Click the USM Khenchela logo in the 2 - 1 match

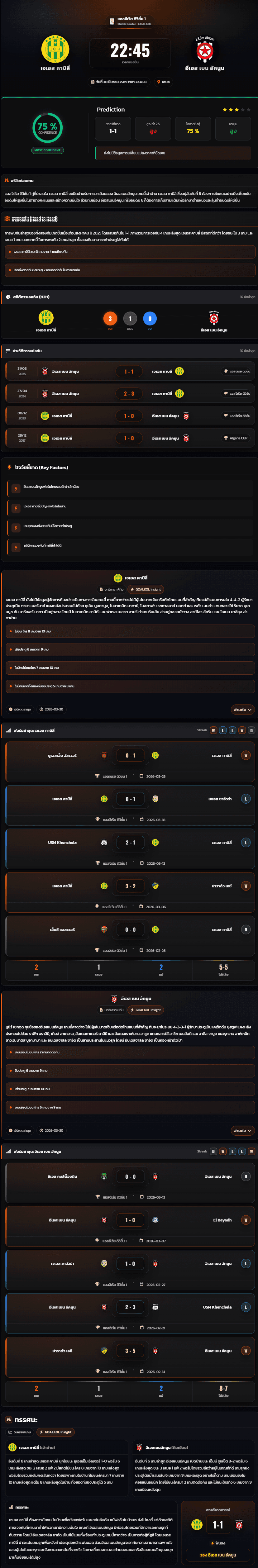(104, 843)
